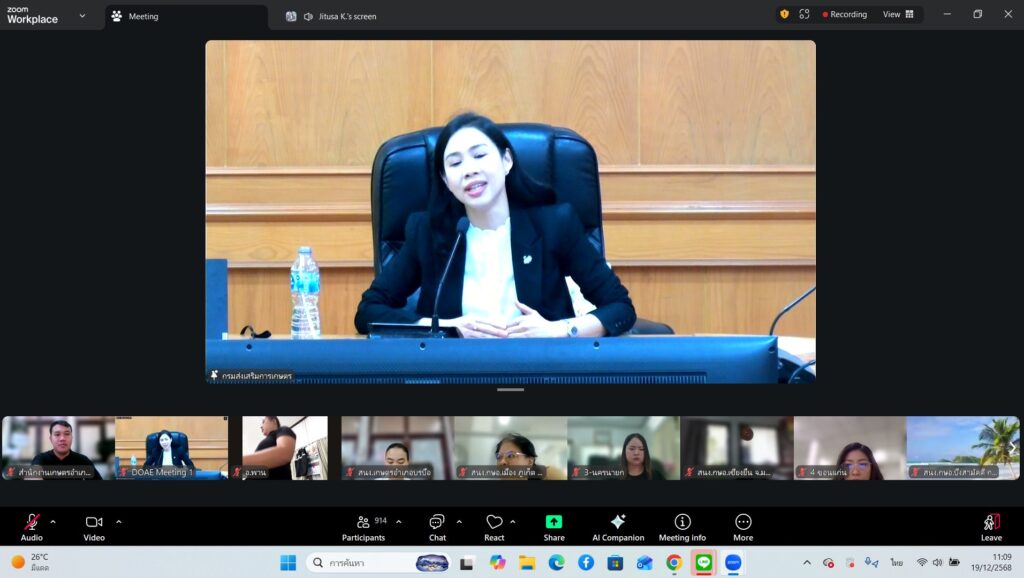Image resolution: width=1024 pixels, height=578 pixels.
Task: Select the DOAE Meeting 1 participant thumbnail
Action: [x=171, y=447]
